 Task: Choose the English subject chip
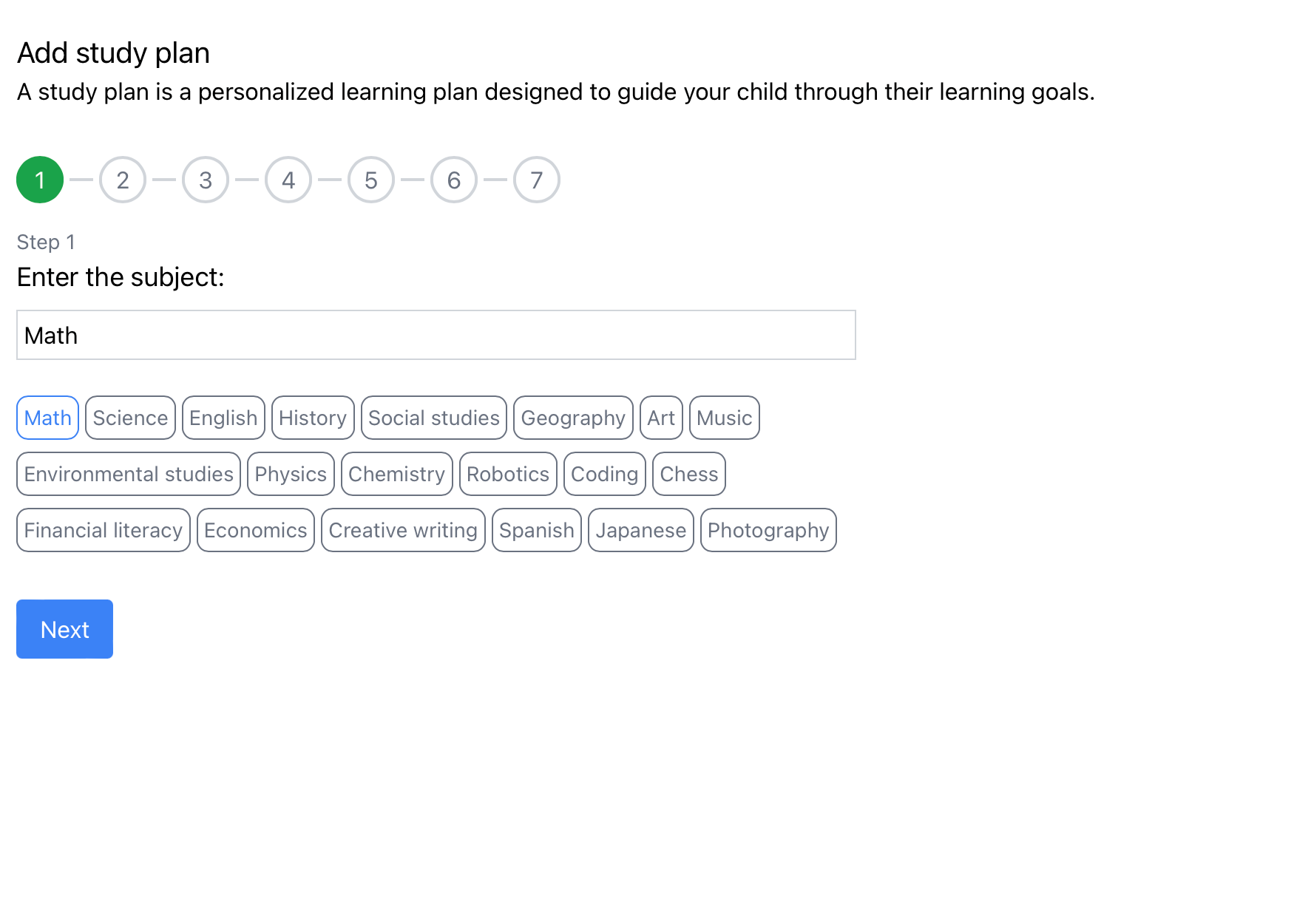point(223,418)
